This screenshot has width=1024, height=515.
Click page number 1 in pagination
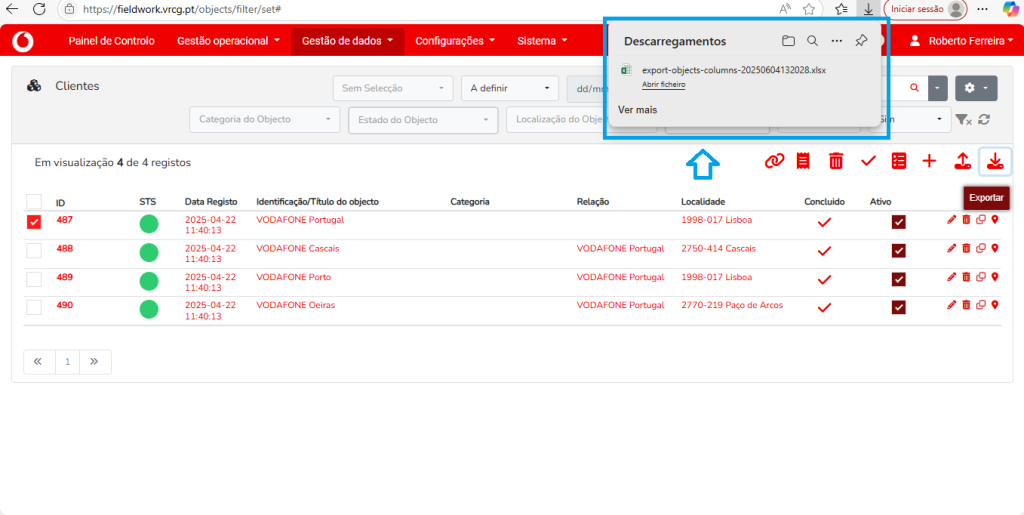tap(67, 362)
